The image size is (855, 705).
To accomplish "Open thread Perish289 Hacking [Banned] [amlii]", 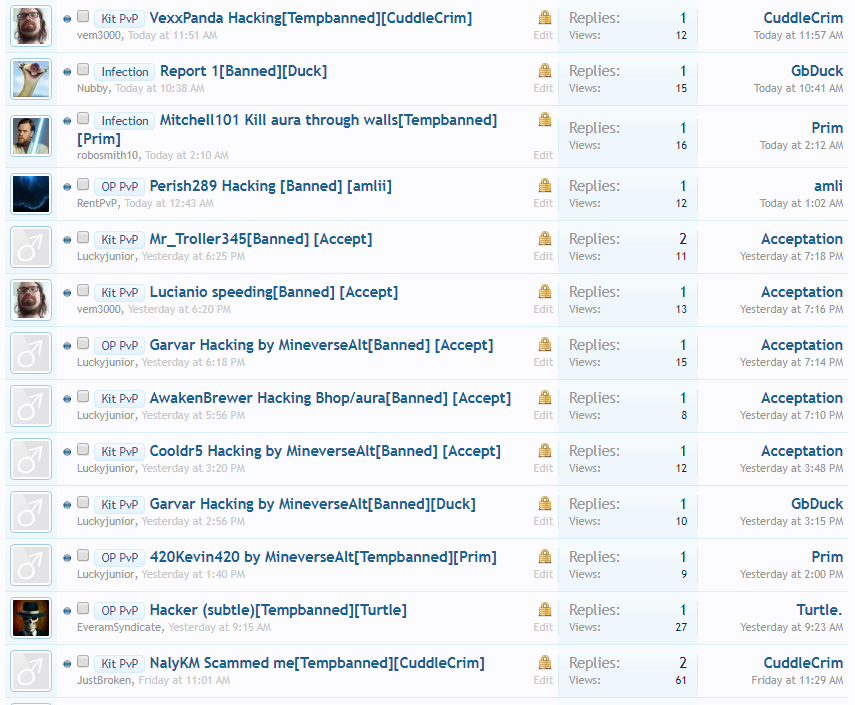I will [x=270, y=186].
